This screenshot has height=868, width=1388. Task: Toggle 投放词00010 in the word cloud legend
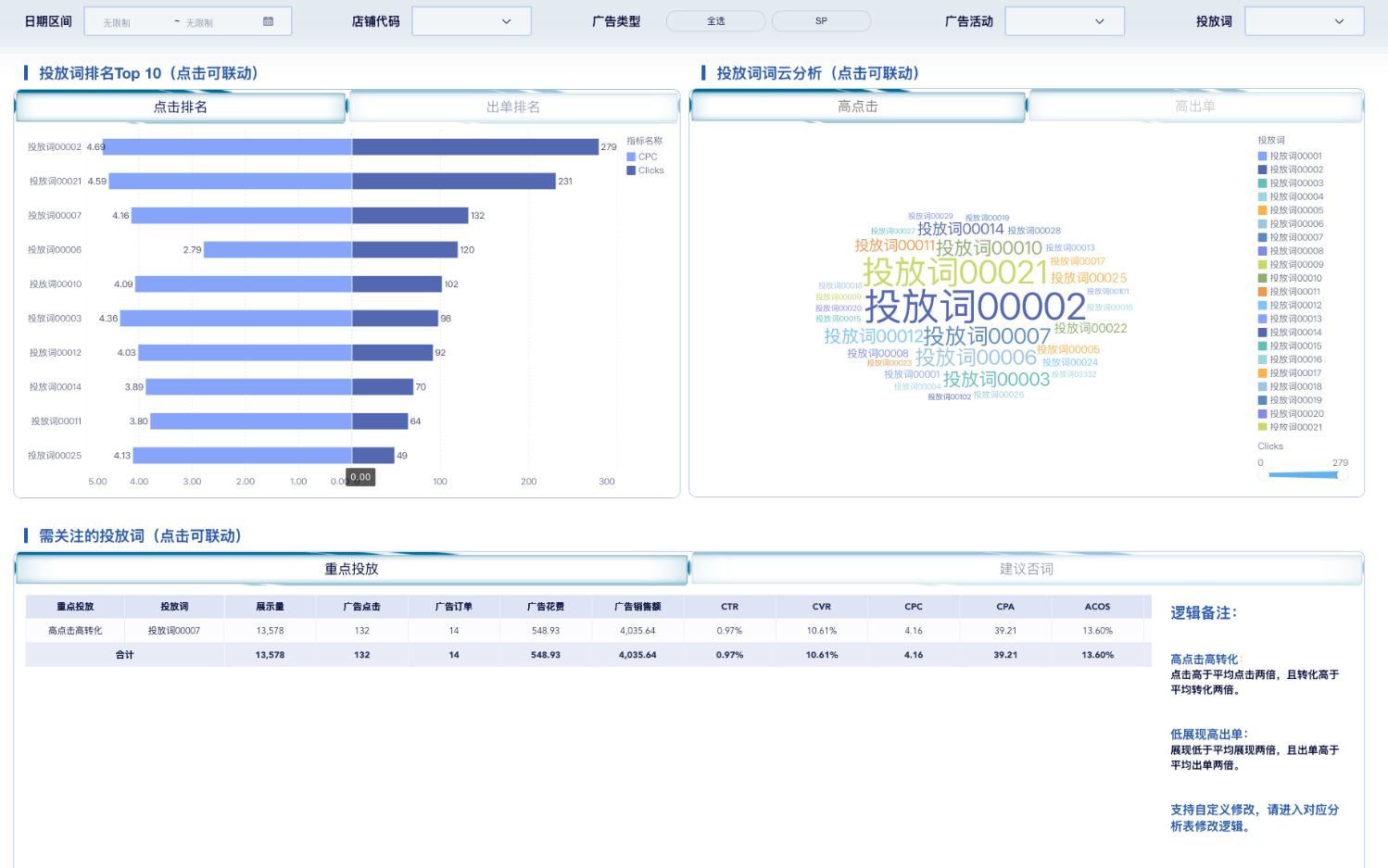point(1295,278)
